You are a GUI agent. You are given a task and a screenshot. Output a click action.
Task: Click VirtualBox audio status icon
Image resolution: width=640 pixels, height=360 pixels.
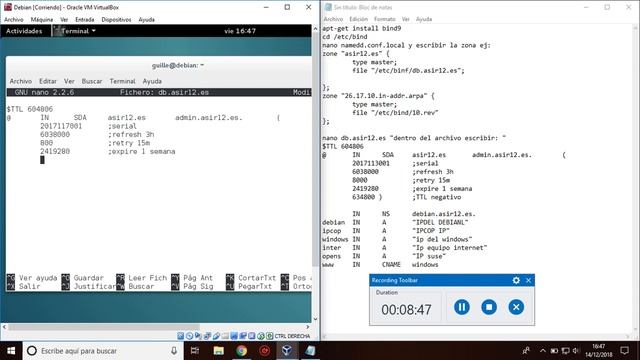(x=198, y=336)
